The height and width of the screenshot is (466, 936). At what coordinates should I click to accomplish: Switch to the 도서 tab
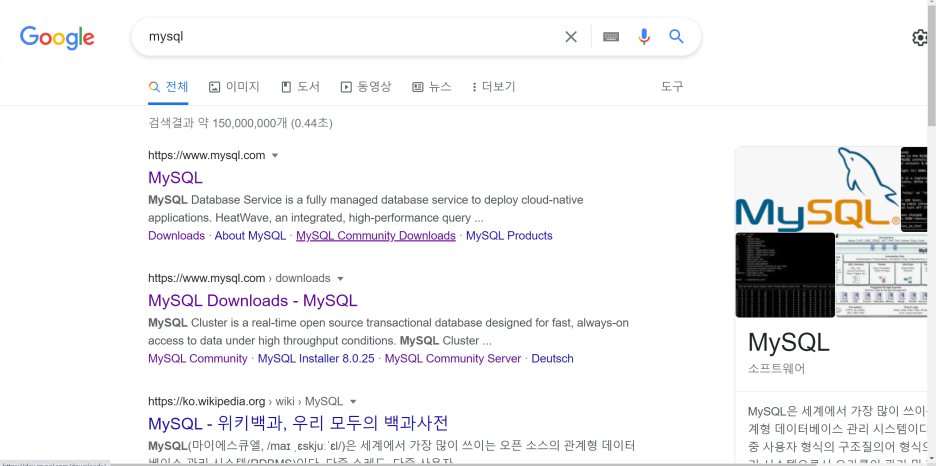pyautogui.click(x=300, y=87)
